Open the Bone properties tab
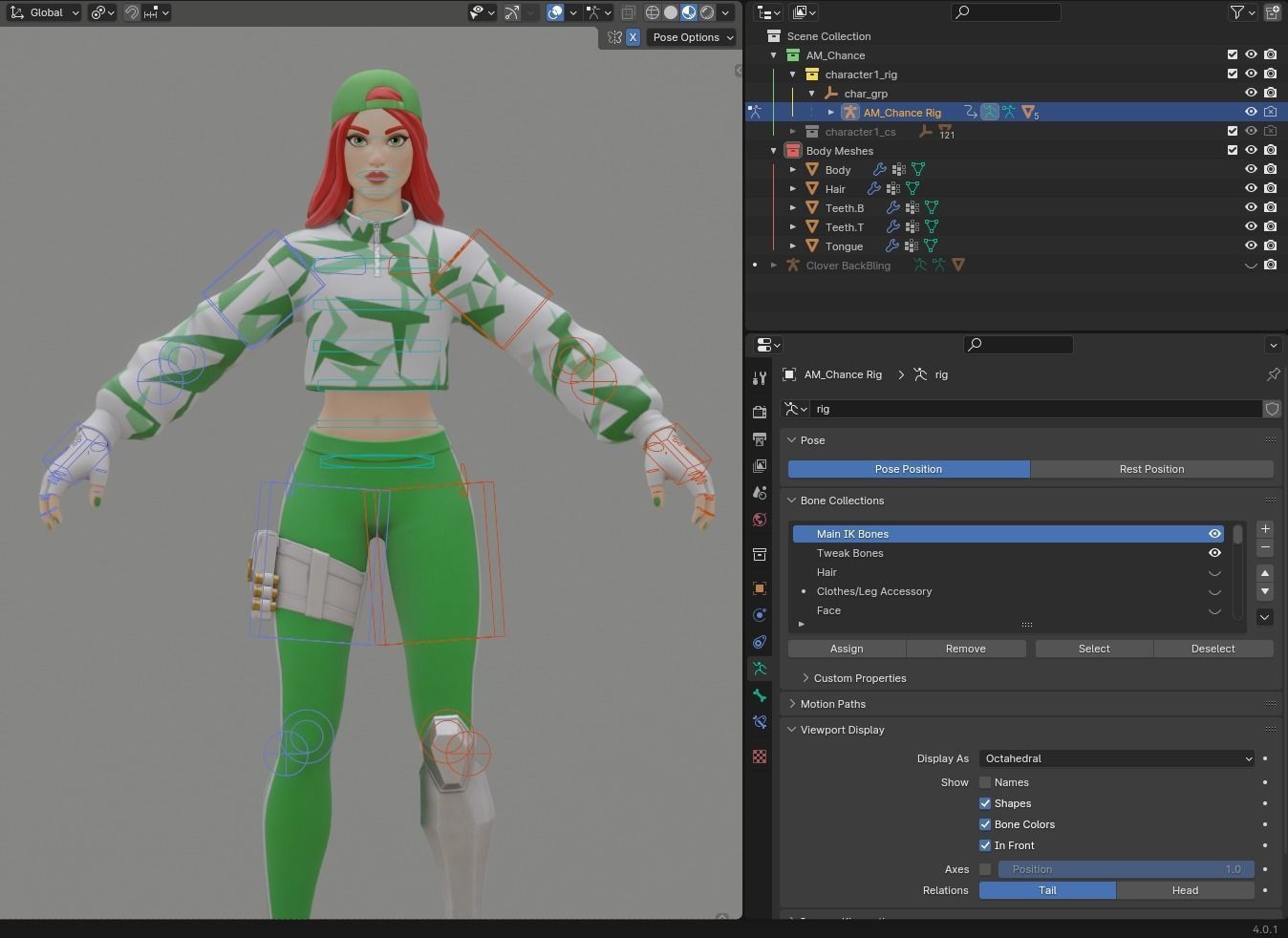1288x938 pixels. point(760,695)
